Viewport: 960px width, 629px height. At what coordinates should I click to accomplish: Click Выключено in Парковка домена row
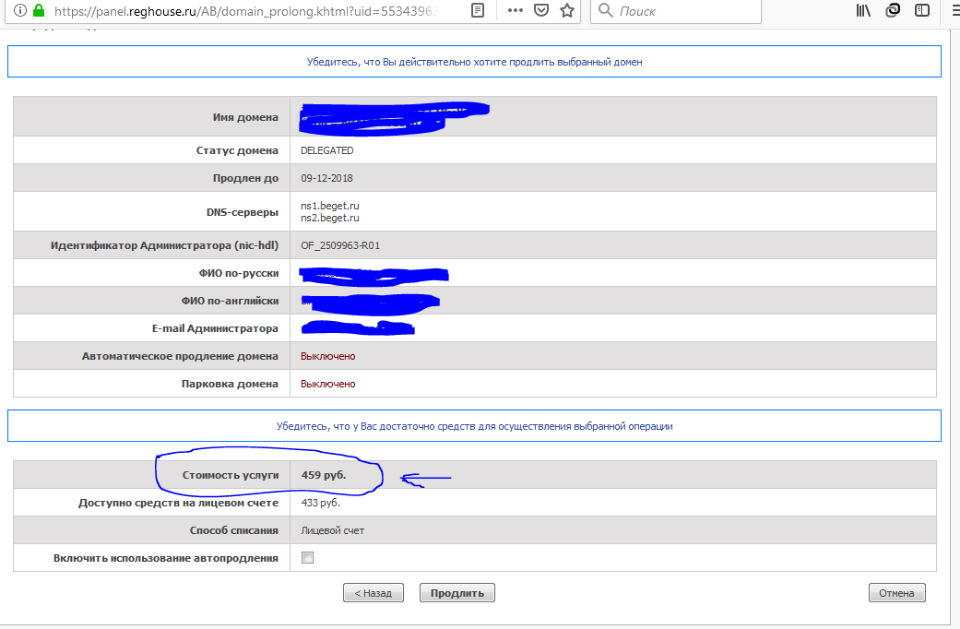tap(328, 384)
